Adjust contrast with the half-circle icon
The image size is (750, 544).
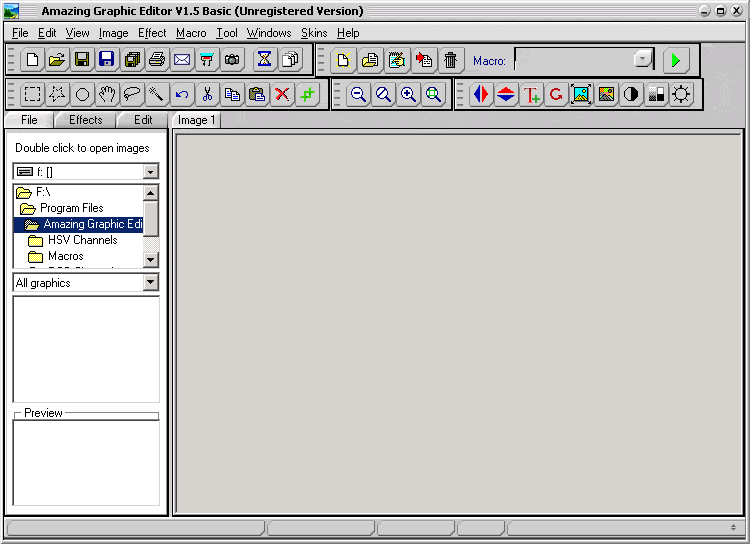coord(631,94)
